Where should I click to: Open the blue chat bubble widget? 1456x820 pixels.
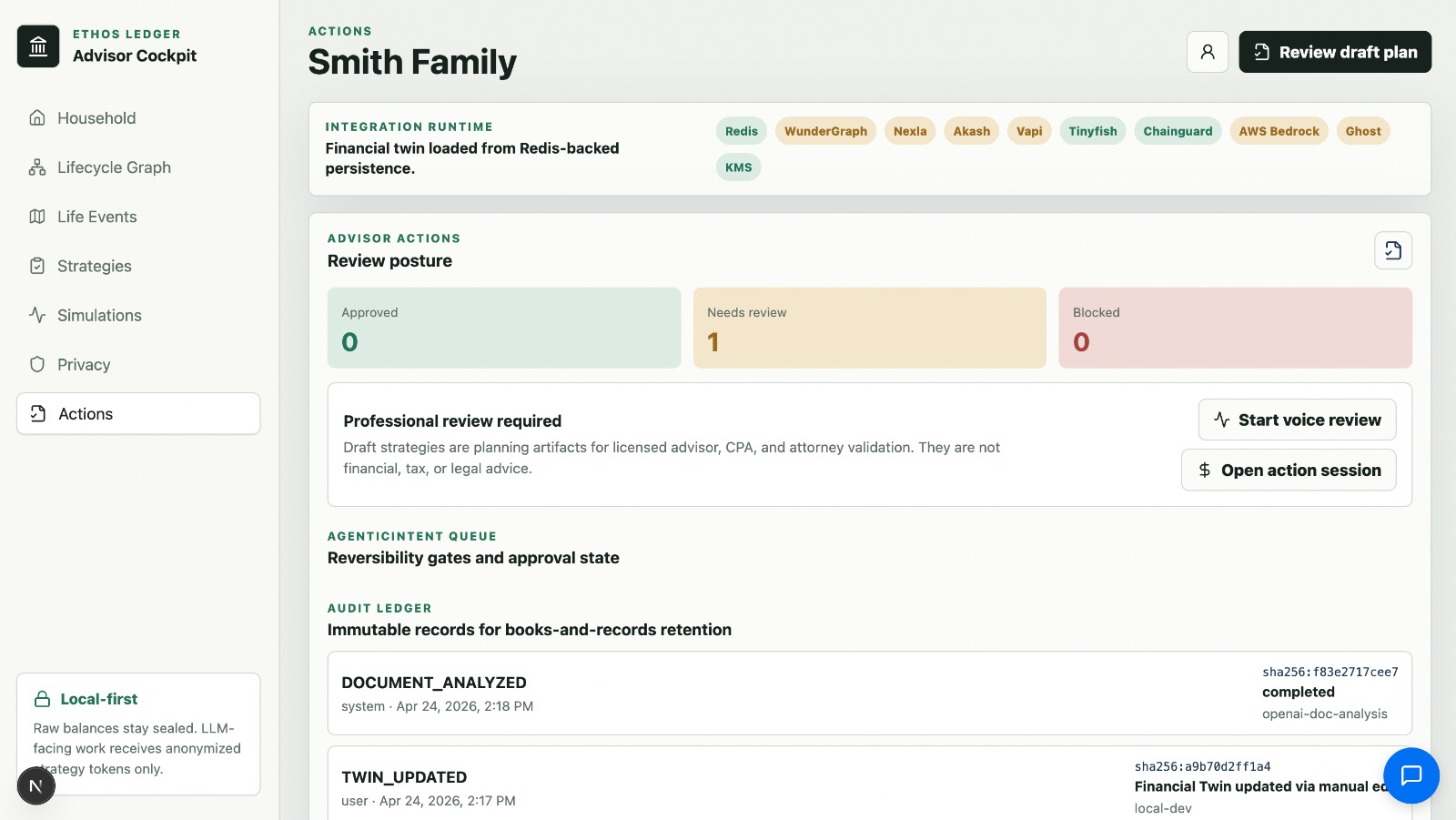1410,775
